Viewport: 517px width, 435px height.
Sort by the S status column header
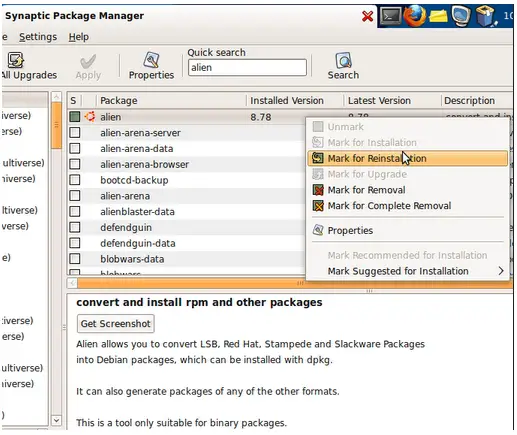pos(74,100)
